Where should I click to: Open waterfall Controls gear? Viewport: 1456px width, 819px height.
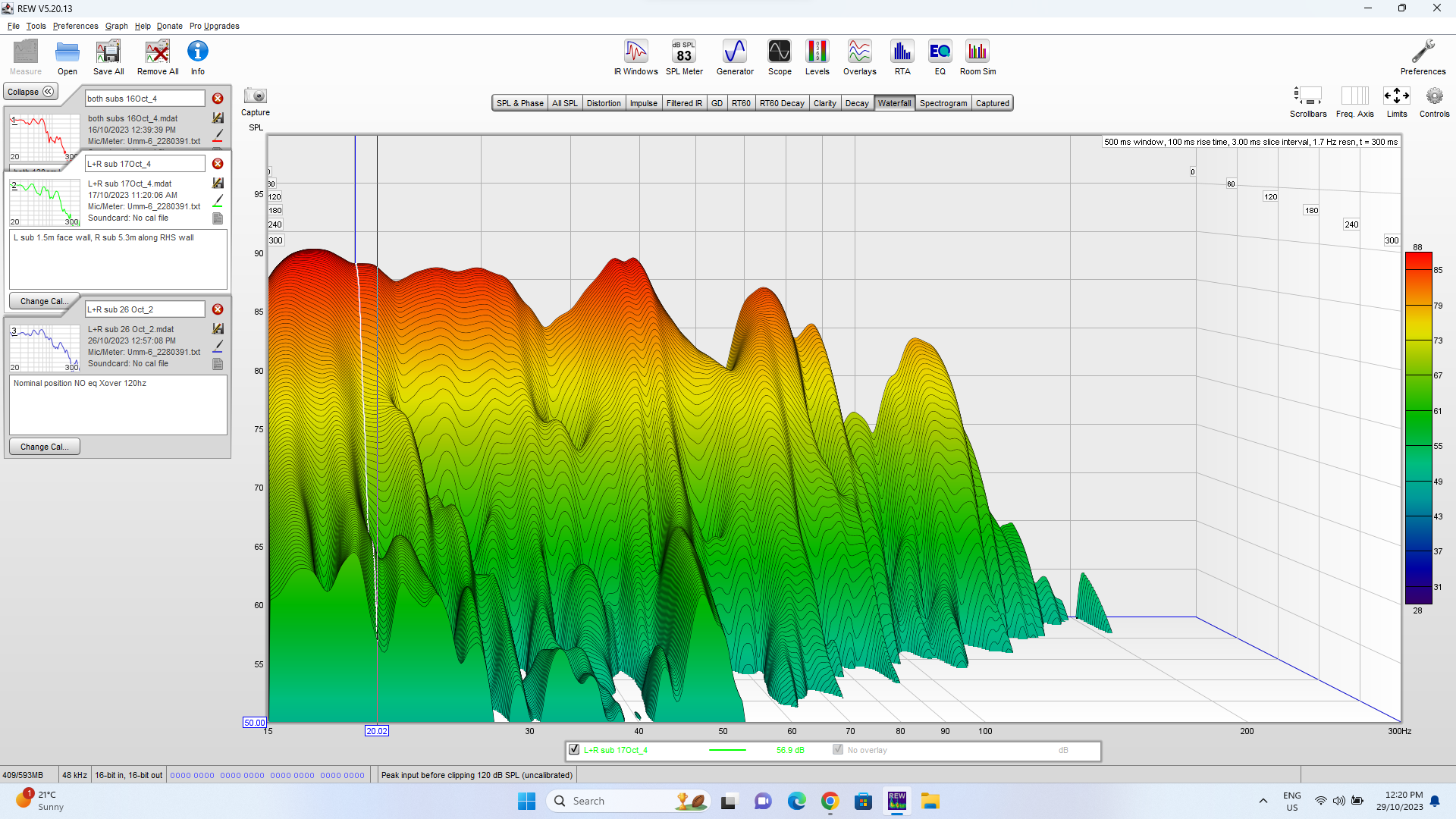coord(1433,96)
